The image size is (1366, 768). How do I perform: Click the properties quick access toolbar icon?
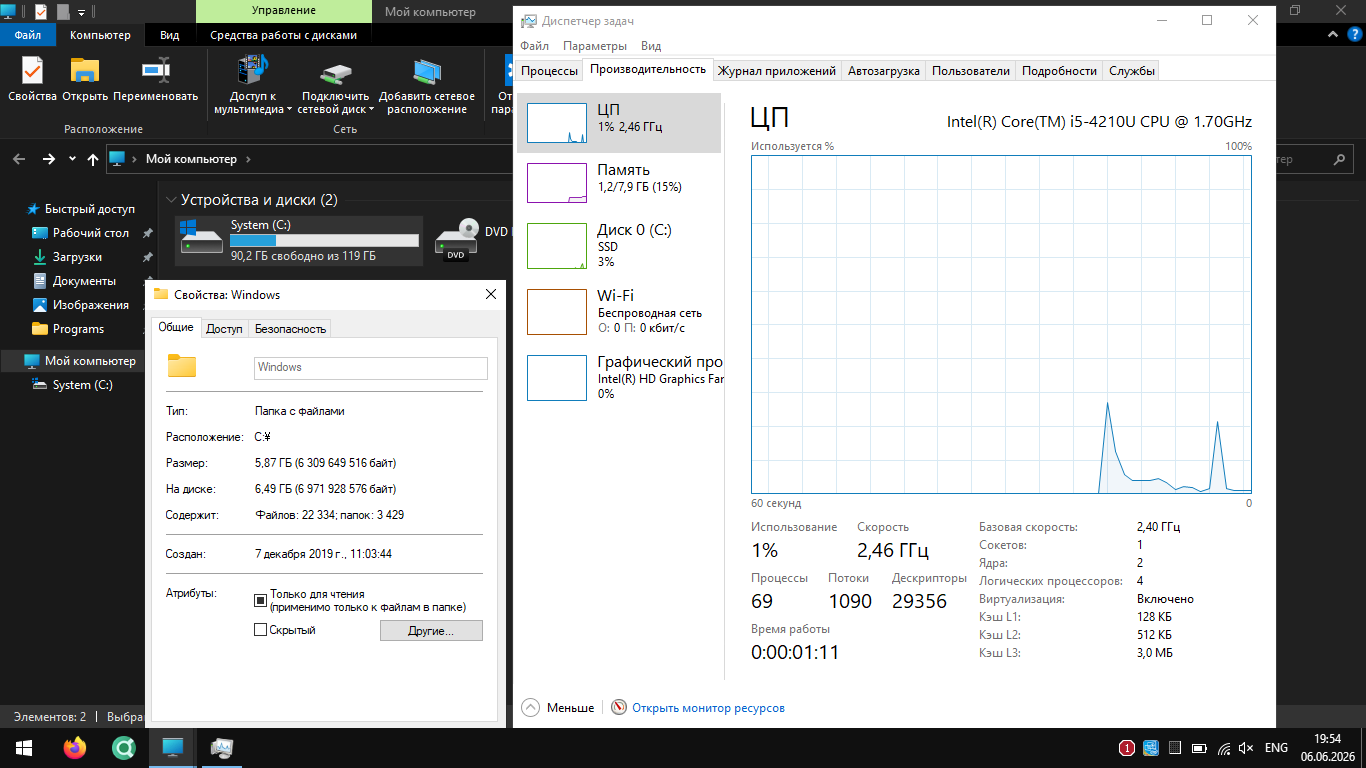41,12
